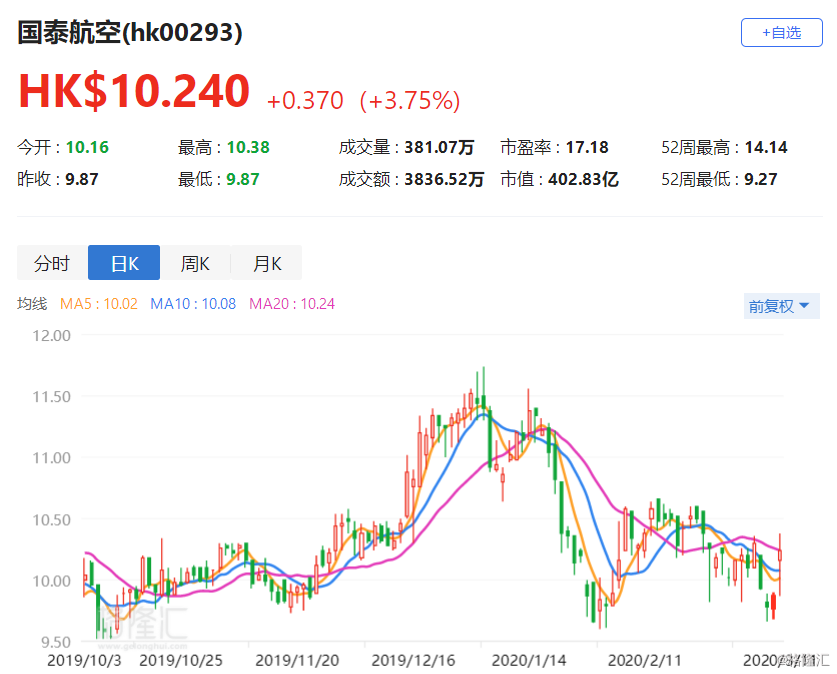Click the 昨收 previous close 9.87
Screen dimensions: 837x674
point(82,179)
